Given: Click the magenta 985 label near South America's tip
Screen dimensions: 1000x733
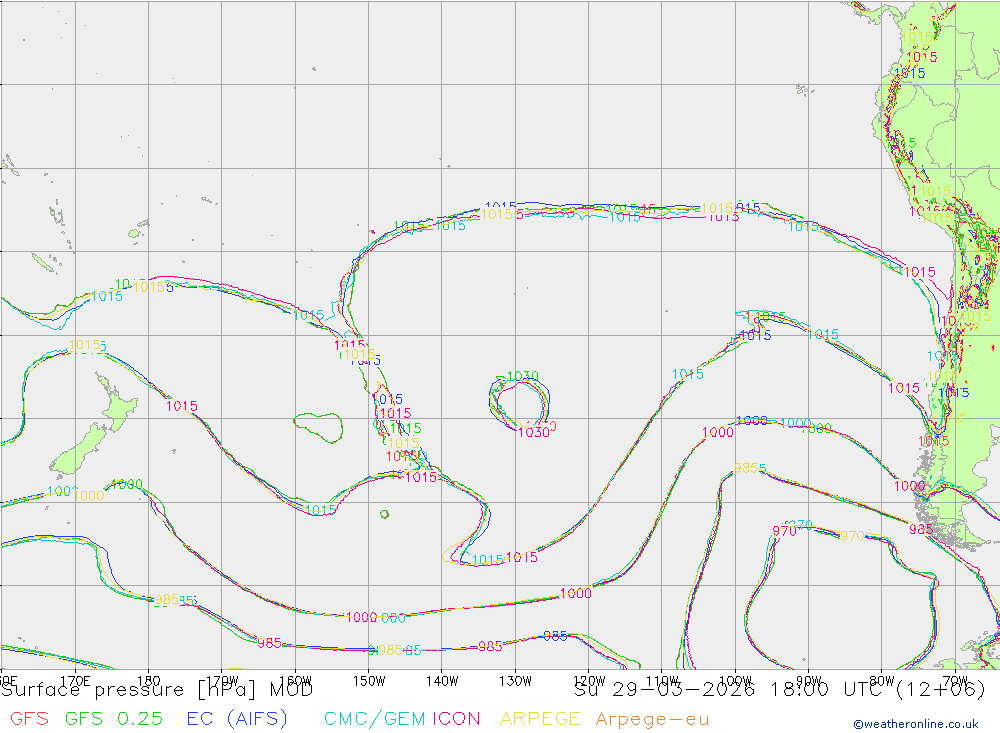Looking at the screenshot, I should click(921, 529).
